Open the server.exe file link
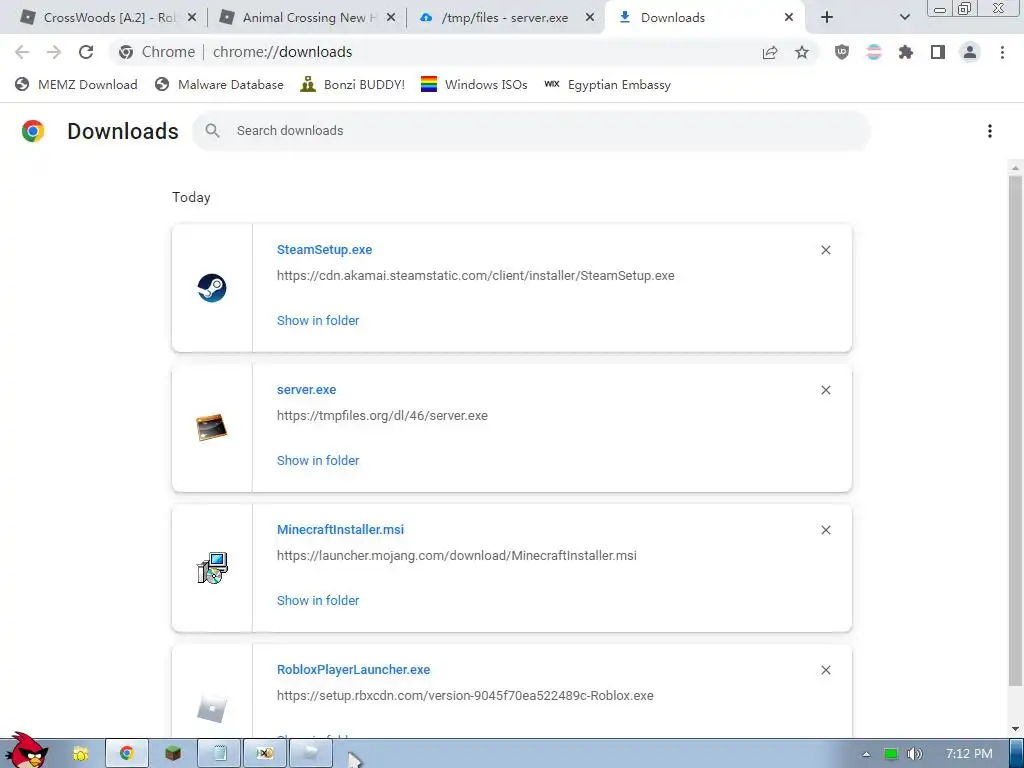 click(x=306, y=390)
